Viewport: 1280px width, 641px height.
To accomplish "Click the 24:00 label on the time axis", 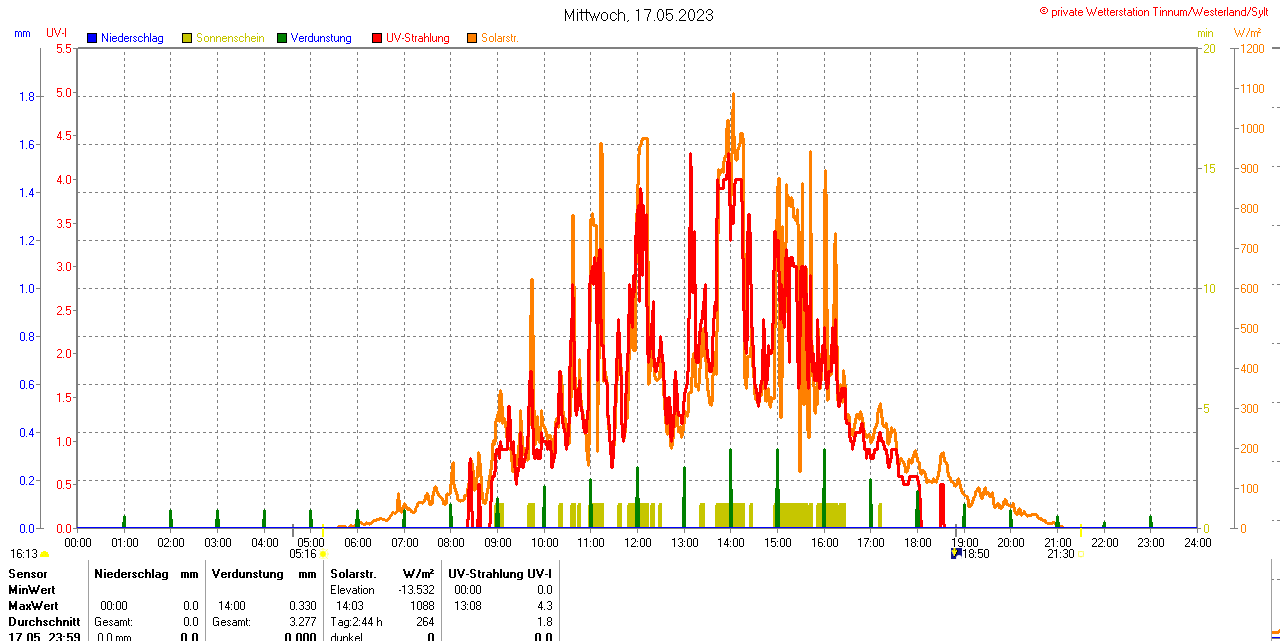I will coord(1197,542).
